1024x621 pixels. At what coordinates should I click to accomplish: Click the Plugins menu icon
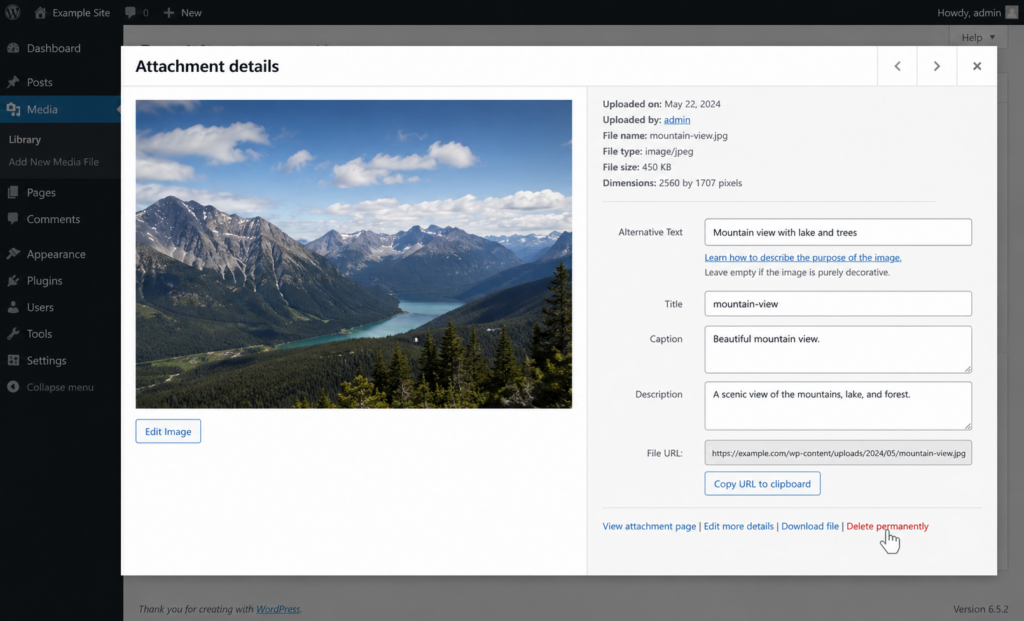click(13, 281)
